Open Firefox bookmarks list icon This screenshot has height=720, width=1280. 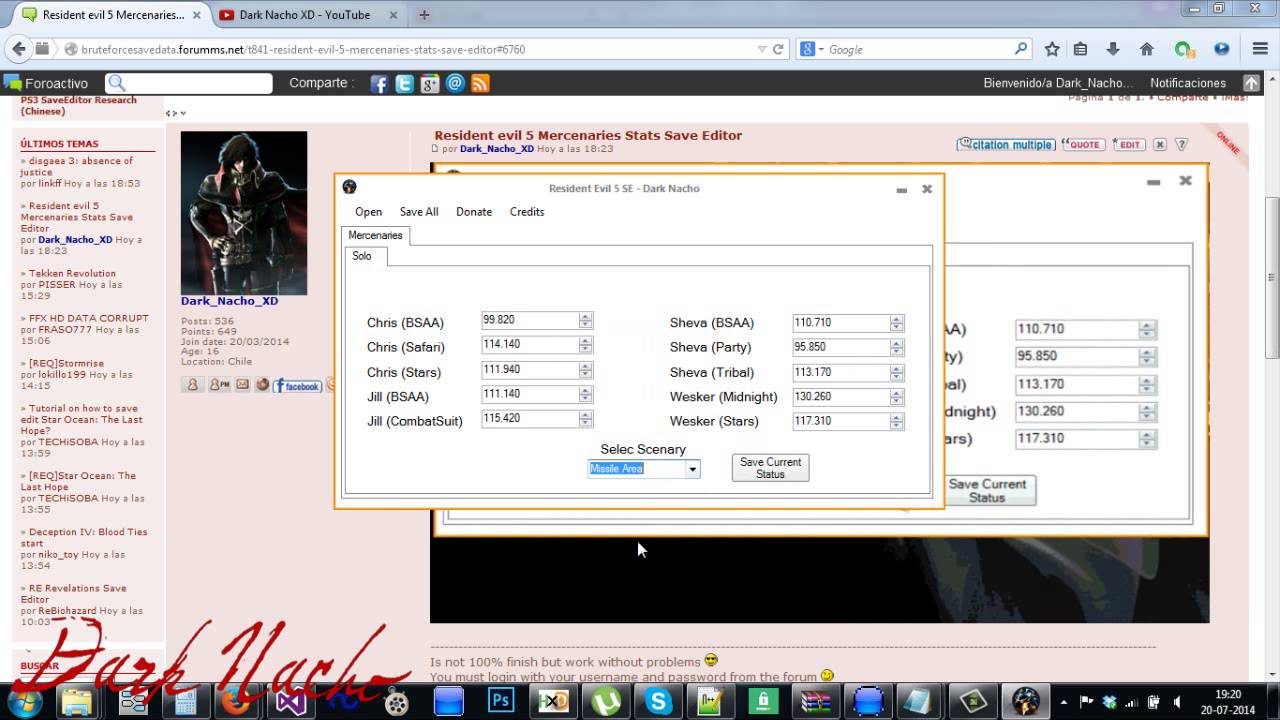[1080, 49]
